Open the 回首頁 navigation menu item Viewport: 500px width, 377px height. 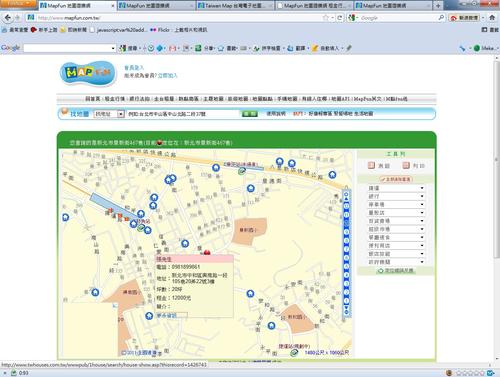click(92, 99)
